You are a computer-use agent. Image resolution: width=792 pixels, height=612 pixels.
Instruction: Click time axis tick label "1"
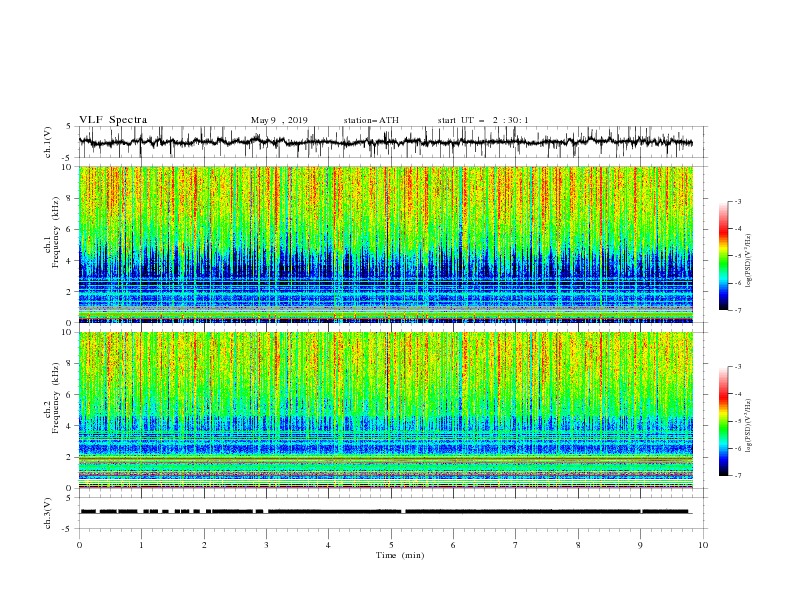coord(141,545)
